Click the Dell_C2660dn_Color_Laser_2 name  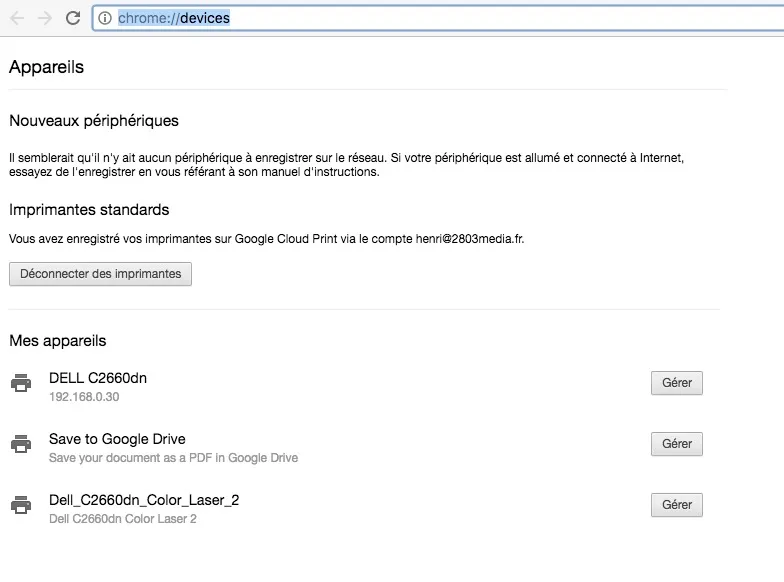coord(144,500)
